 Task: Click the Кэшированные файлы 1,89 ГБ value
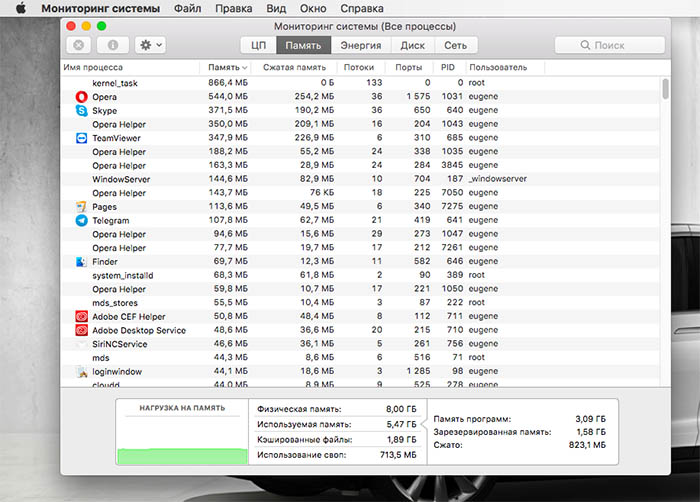401,440
